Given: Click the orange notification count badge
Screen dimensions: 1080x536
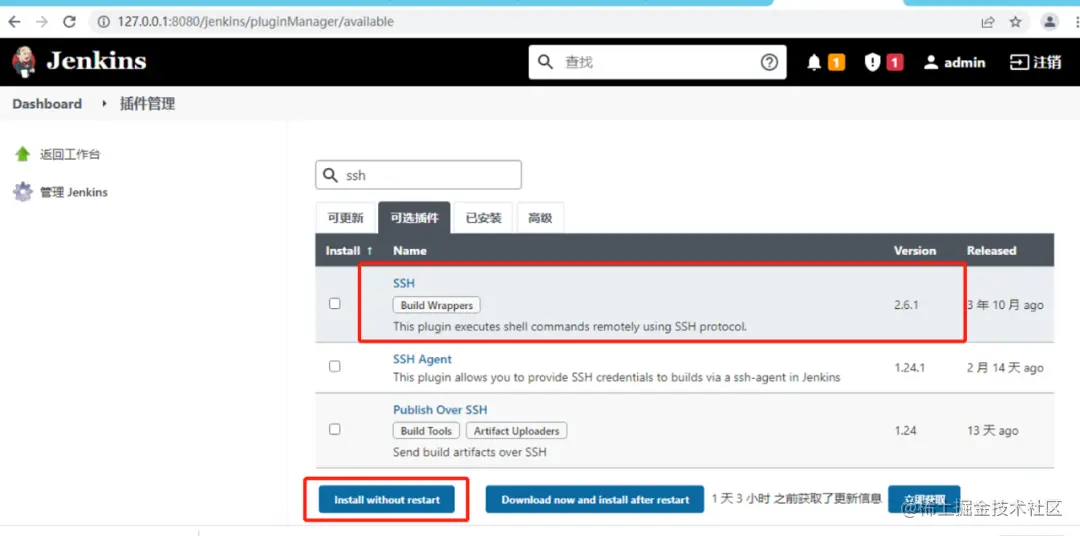Looking at the screenshot, I should pyautogui.click(x=836, y=63).
